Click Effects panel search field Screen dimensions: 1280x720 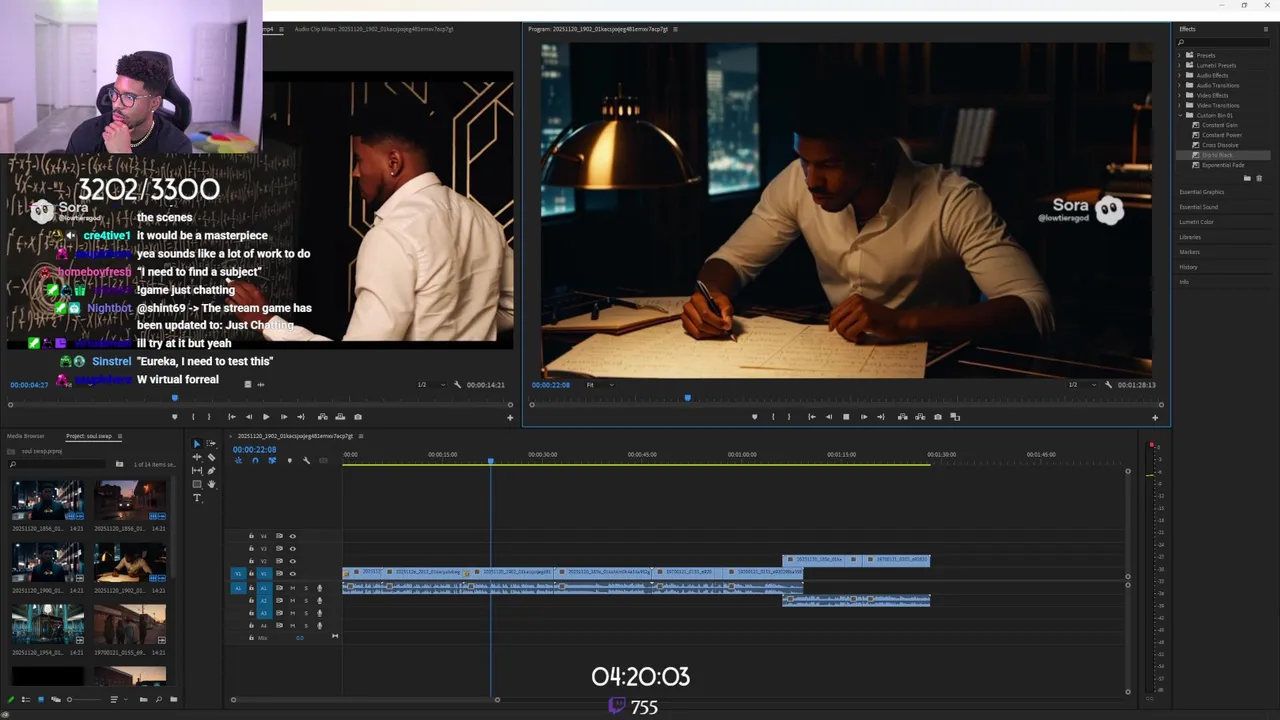(1224, 42)
